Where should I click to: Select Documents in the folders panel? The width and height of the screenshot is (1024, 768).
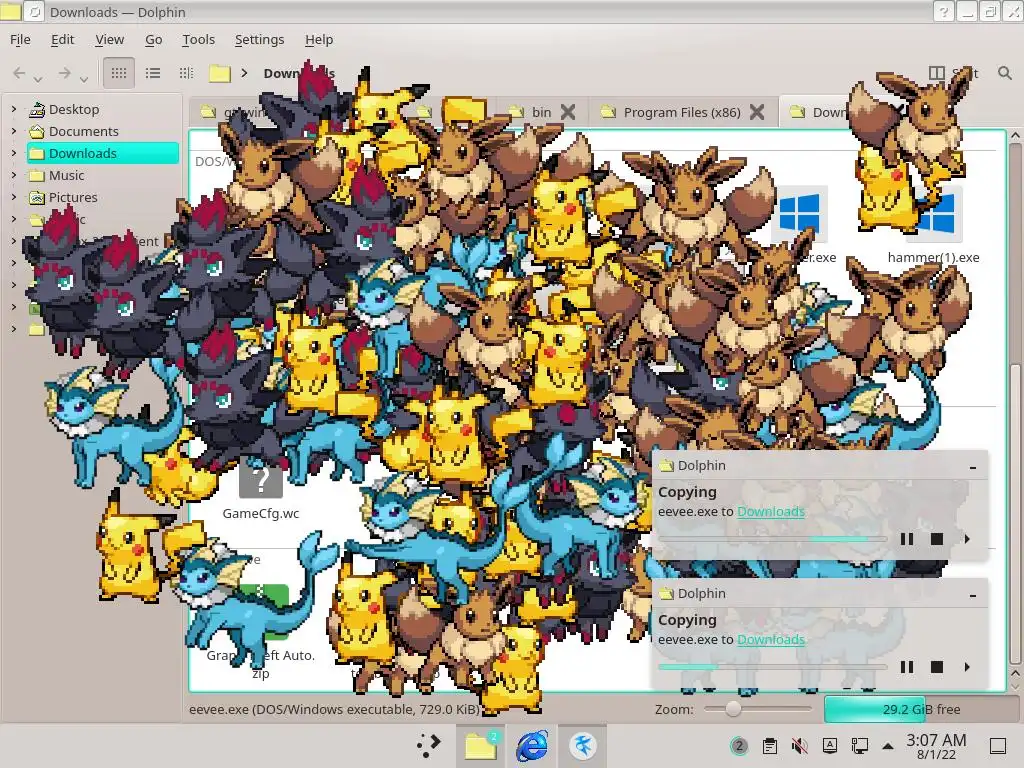(84, 131)
